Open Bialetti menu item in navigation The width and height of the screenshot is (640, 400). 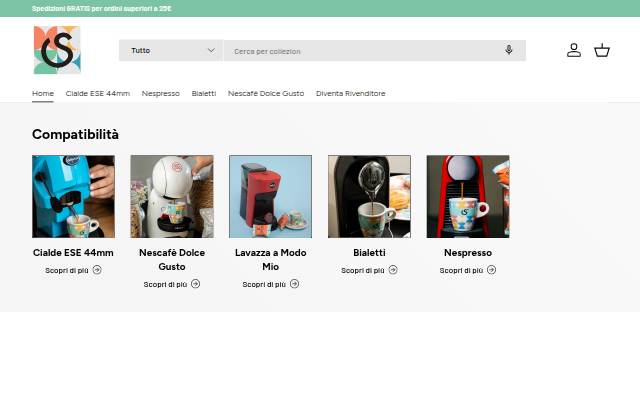coord(204,93)
